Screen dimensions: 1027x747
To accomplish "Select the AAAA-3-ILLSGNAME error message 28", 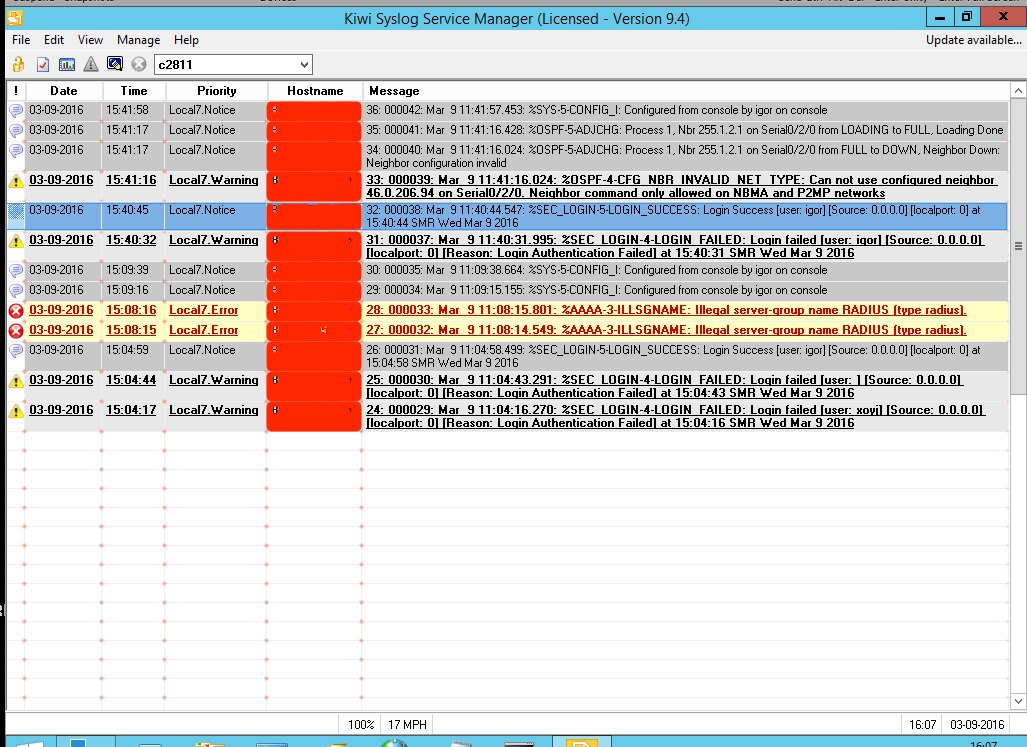I will pos(685,310).
